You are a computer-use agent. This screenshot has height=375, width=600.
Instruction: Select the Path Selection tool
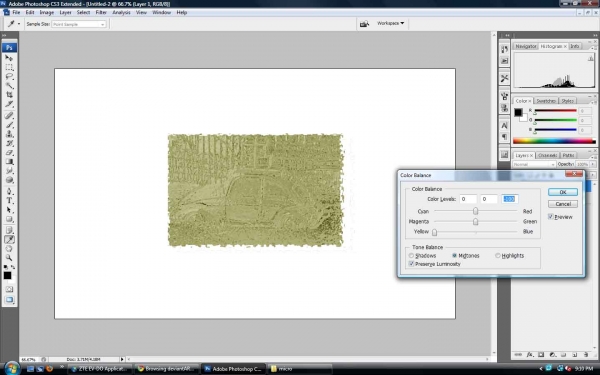9,210
